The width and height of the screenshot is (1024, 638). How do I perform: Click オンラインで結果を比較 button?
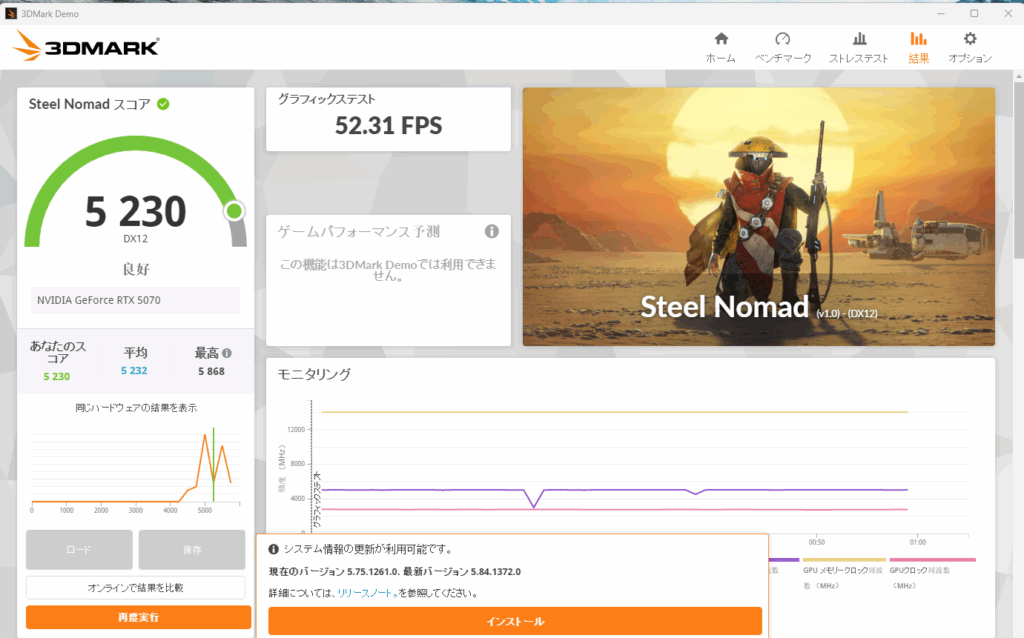[136, 588]
